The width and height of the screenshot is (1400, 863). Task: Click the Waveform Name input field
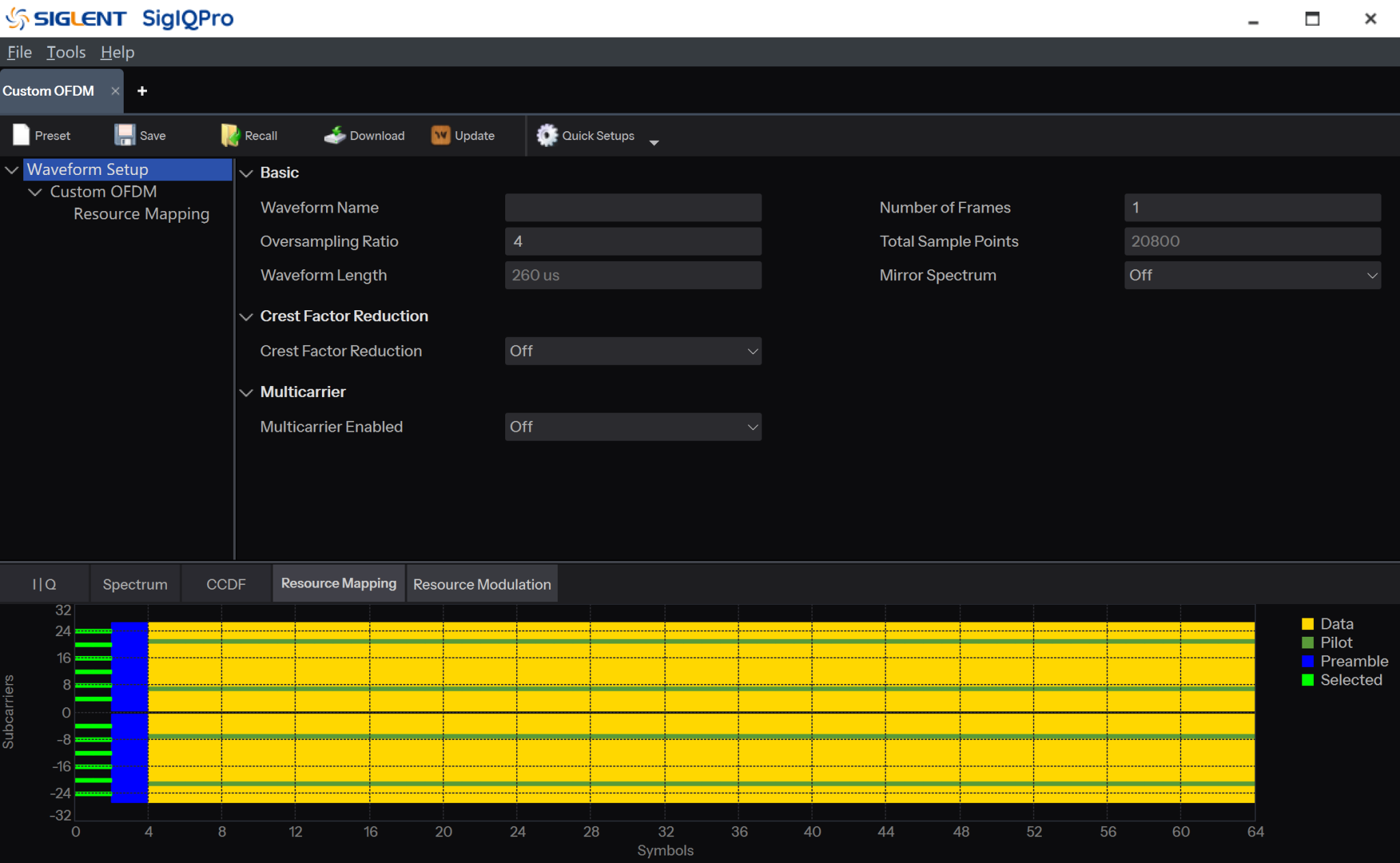tap(632, 207)
